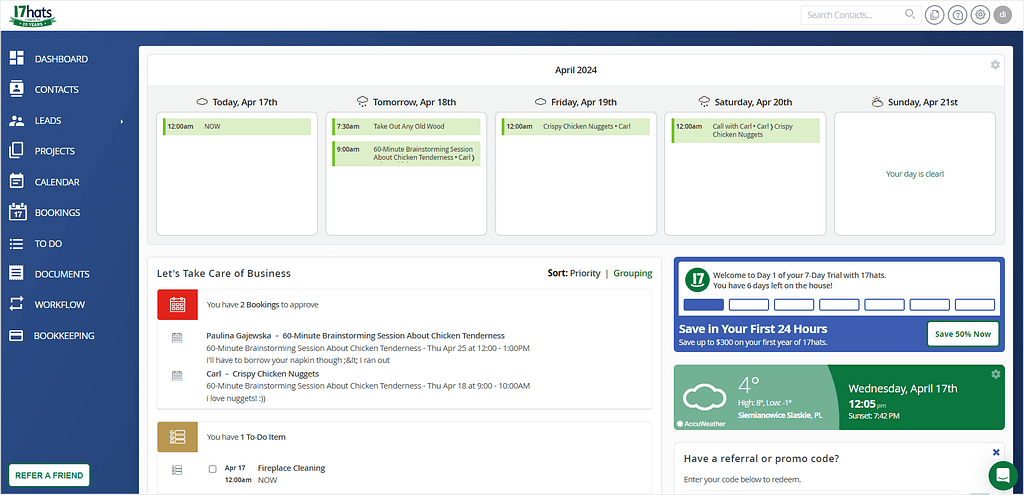The height and width of the screenshot is (495, 1024).
Task: Click Your day is clear! message
Action: coord(915,174)
